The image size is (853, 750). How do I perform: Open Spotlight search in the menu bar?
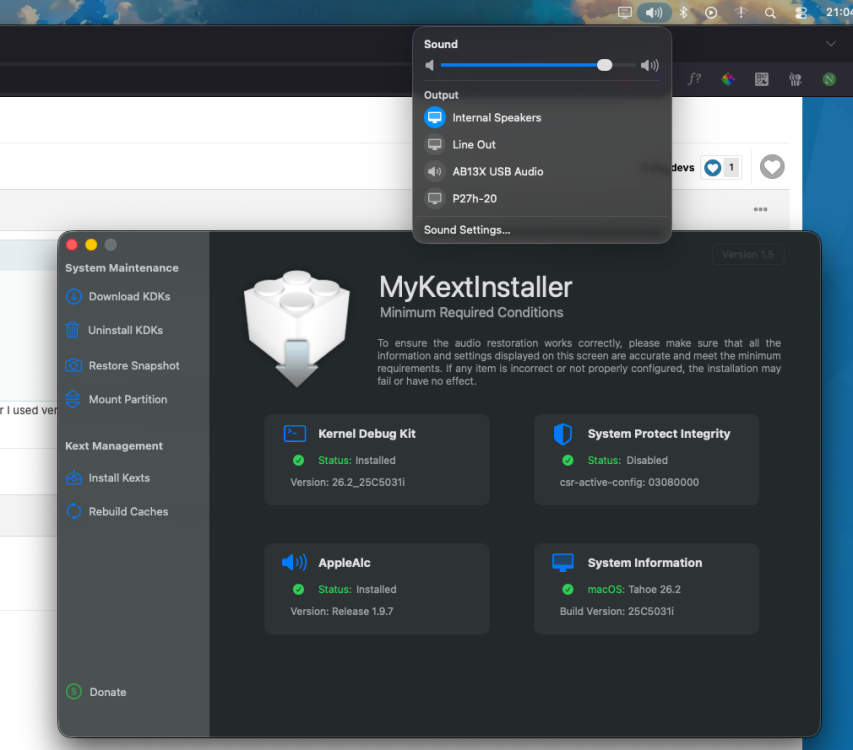tap(770, 13)
